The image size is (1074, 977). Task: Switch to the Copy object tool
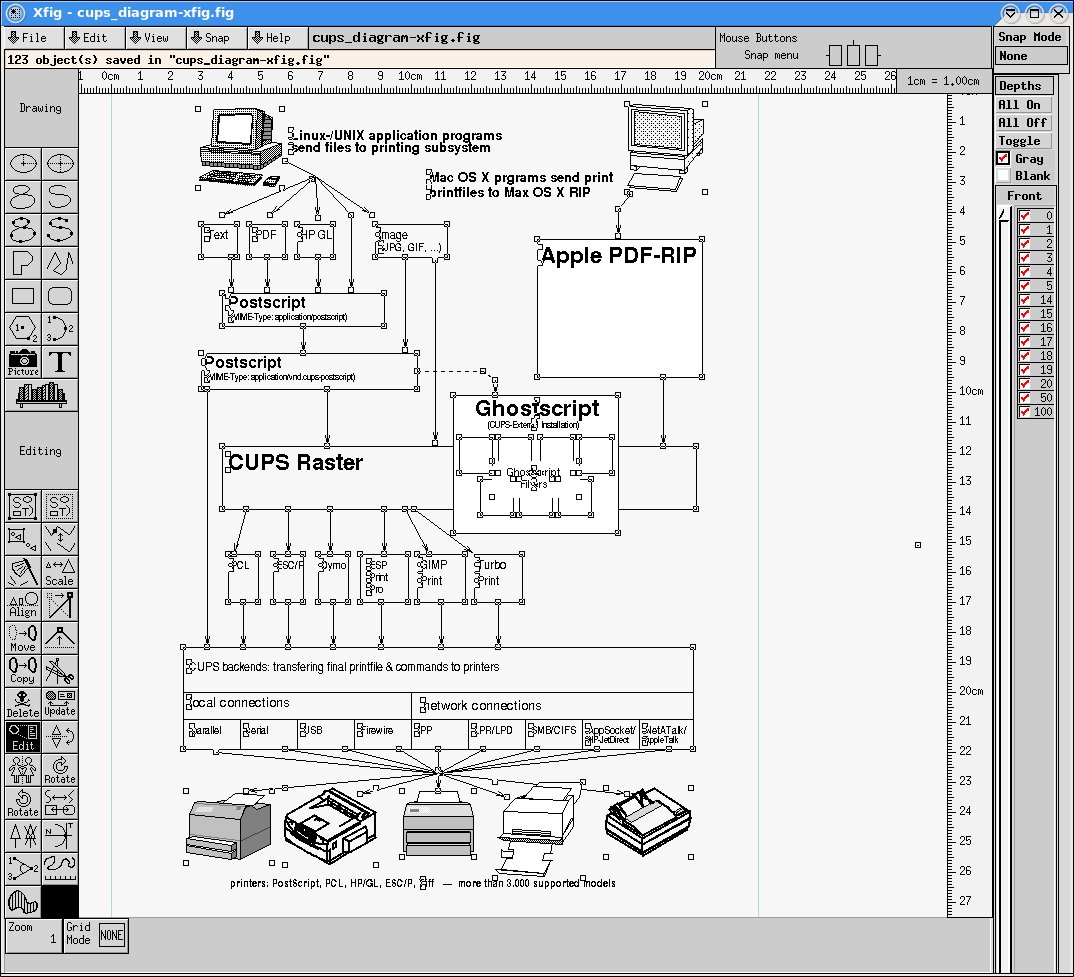tap(23, 671)
